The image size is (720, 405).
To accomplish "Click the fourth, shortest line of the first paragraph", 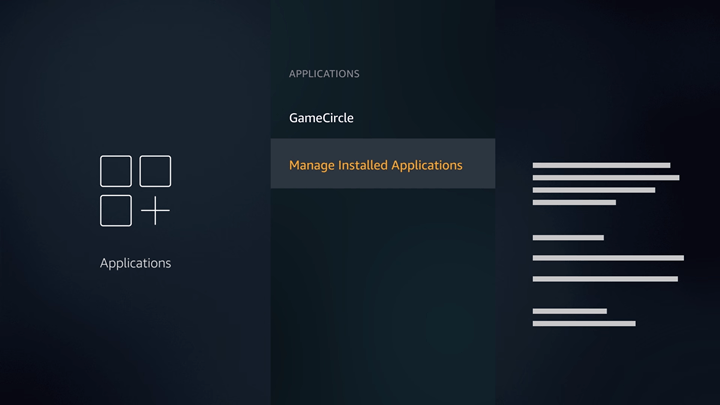I will click(x=574, y=202).
